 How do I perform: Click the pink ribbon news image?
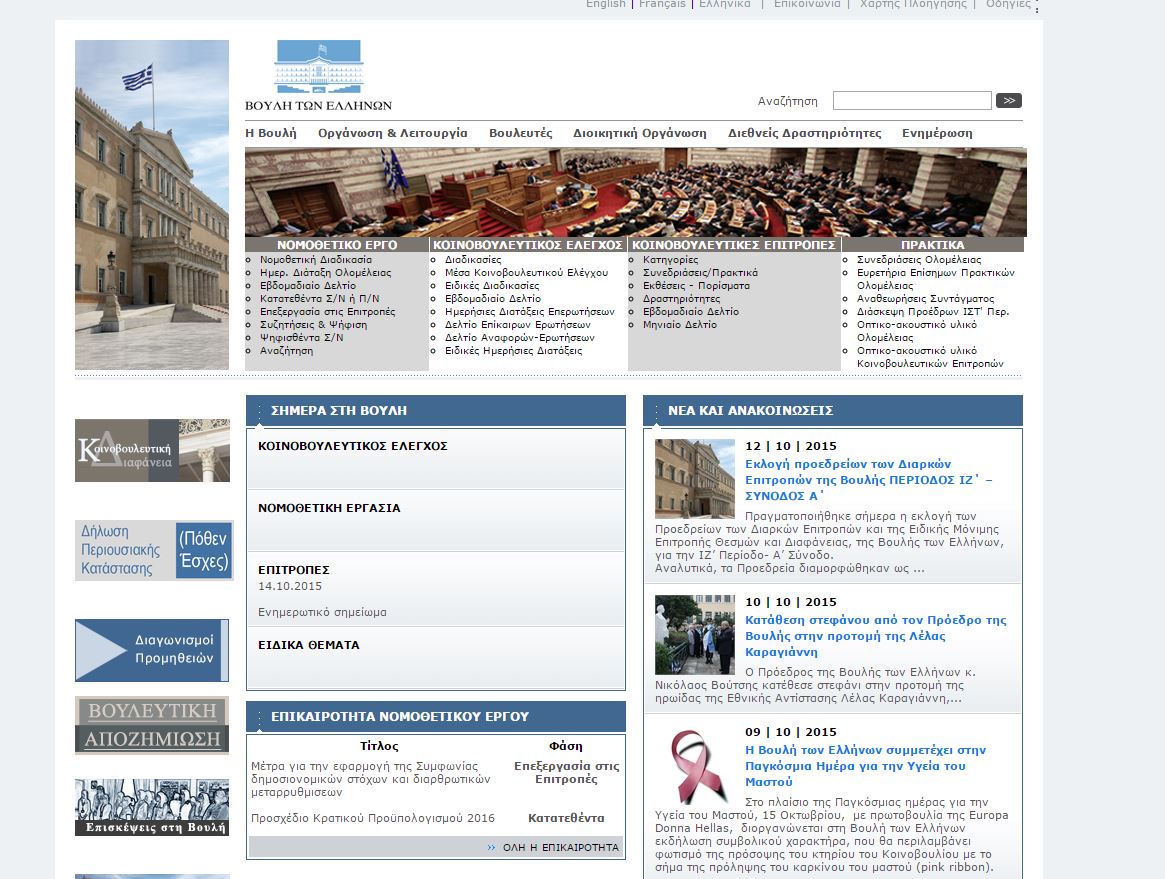click(x=694, y=769)
